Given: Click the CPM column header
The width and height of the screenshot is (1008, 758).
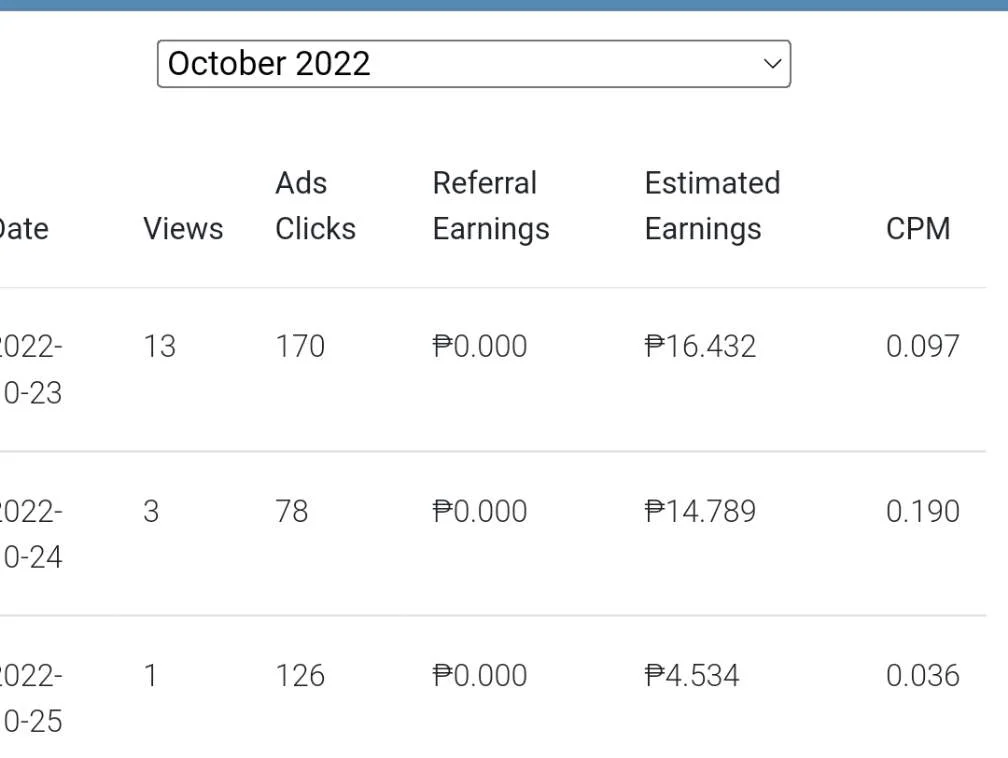Looking at the screenshot, I should point(918,229).
